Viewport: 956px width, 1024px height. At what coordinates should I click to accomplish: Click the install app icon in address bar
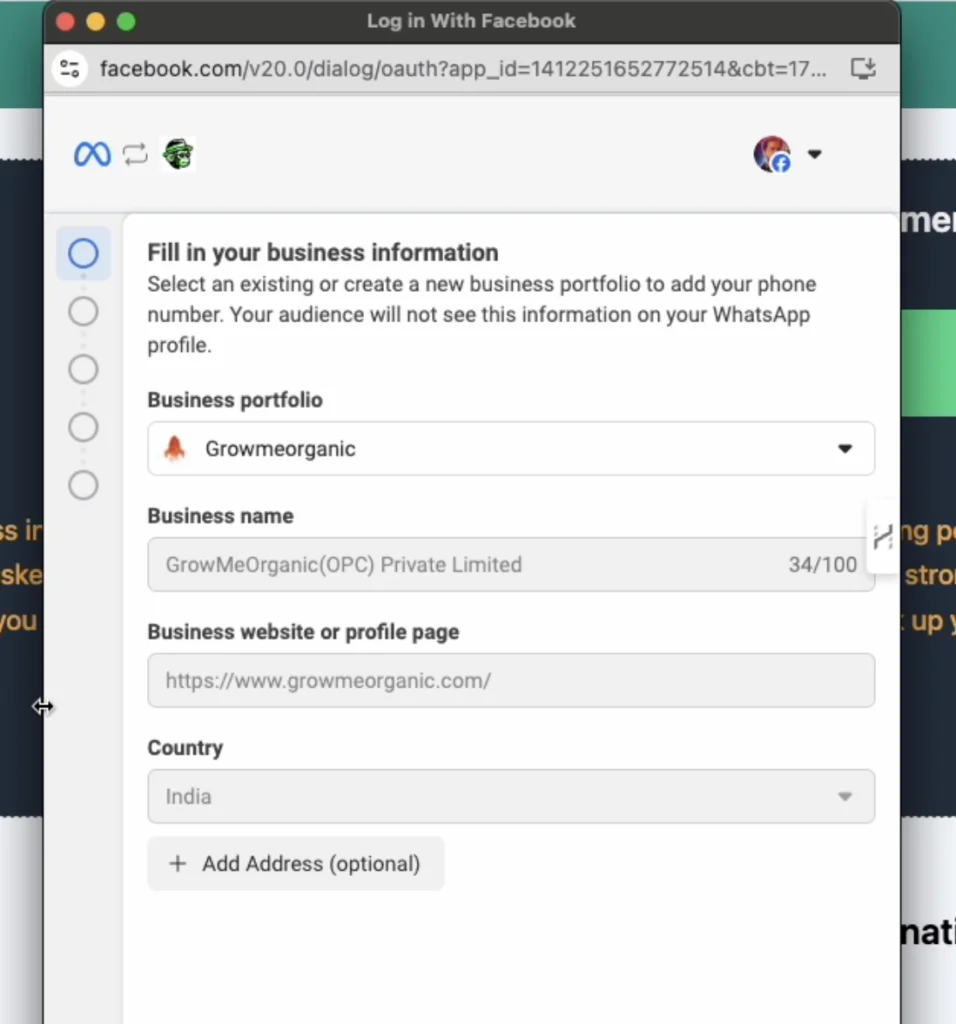[863, 69]
